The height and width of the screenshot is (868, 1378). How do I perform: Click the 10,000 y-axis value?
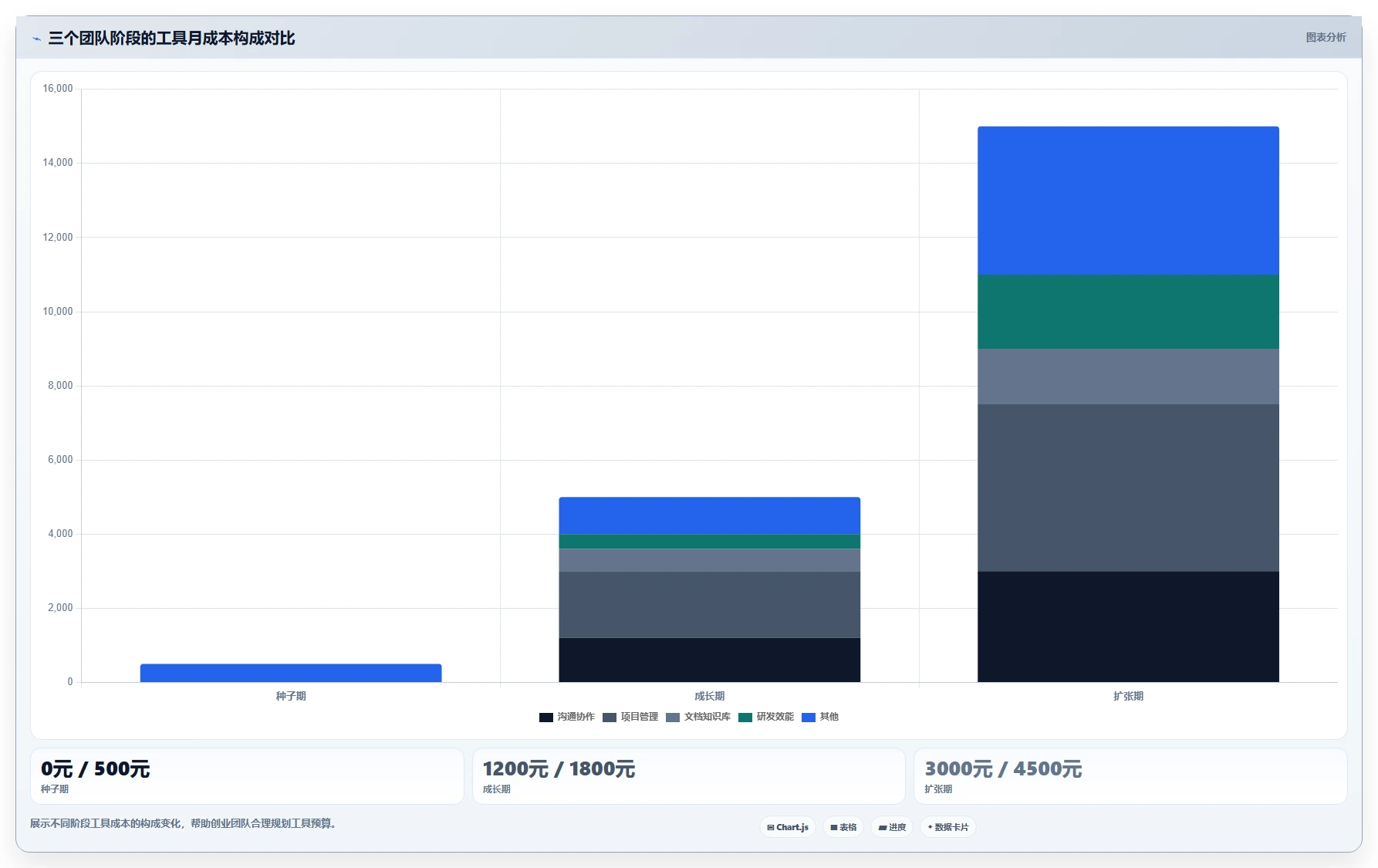58,312
